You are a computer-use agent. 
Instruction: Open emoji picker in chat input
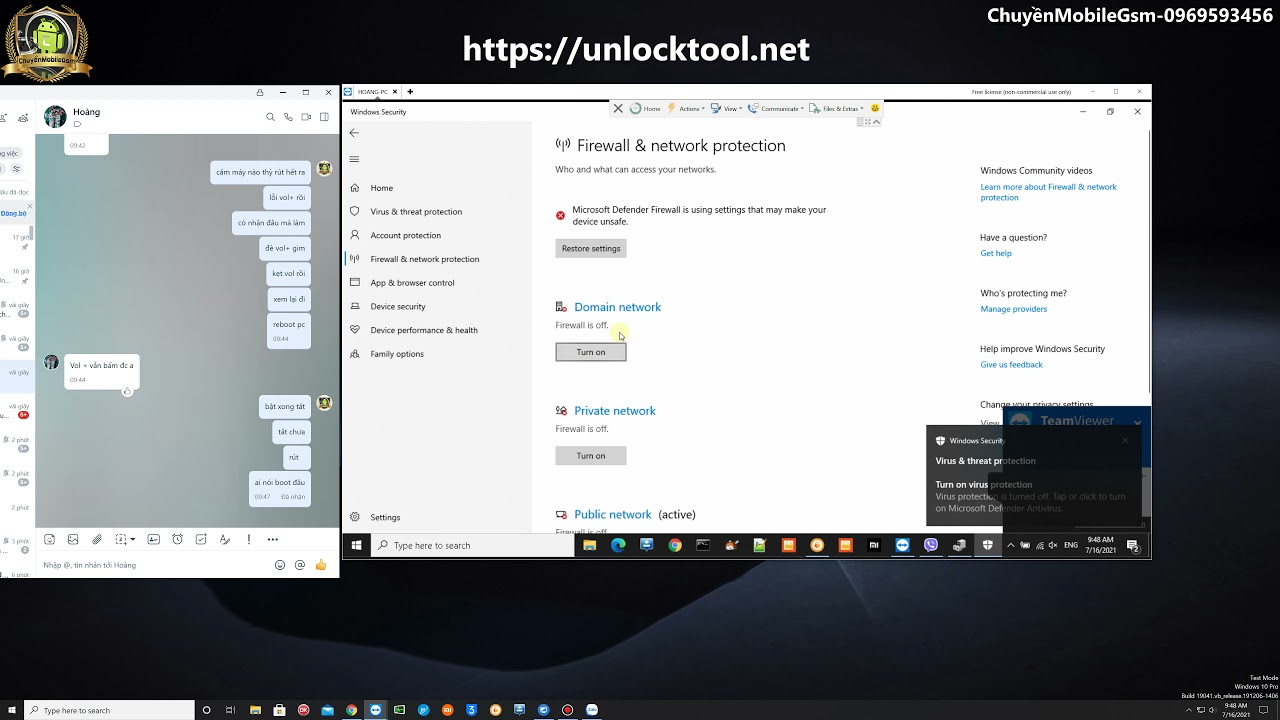coord(280,565)
